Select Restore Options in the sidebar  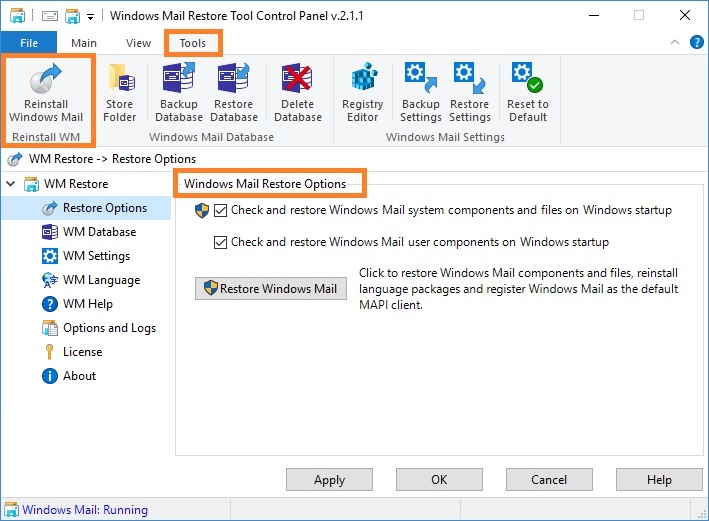[86, 208]
